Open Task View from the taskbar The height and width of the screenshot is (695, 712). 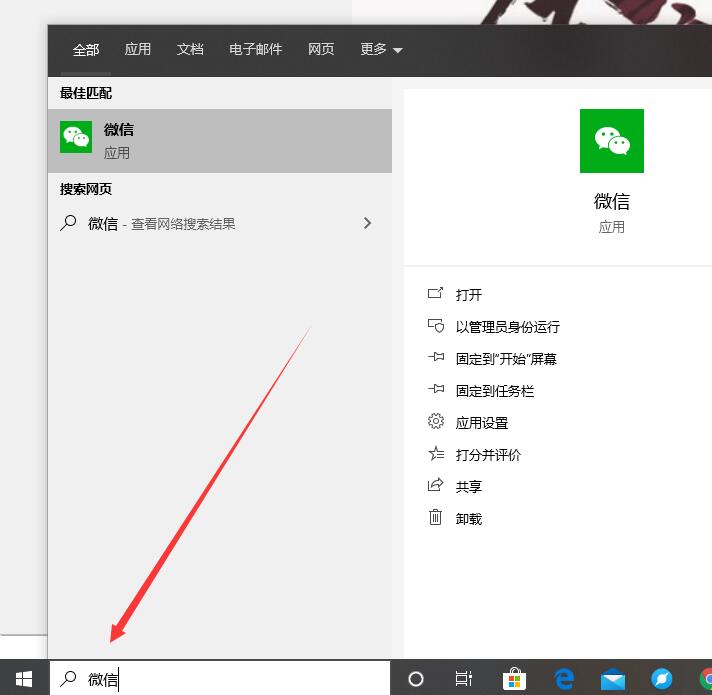coord(464,679)
